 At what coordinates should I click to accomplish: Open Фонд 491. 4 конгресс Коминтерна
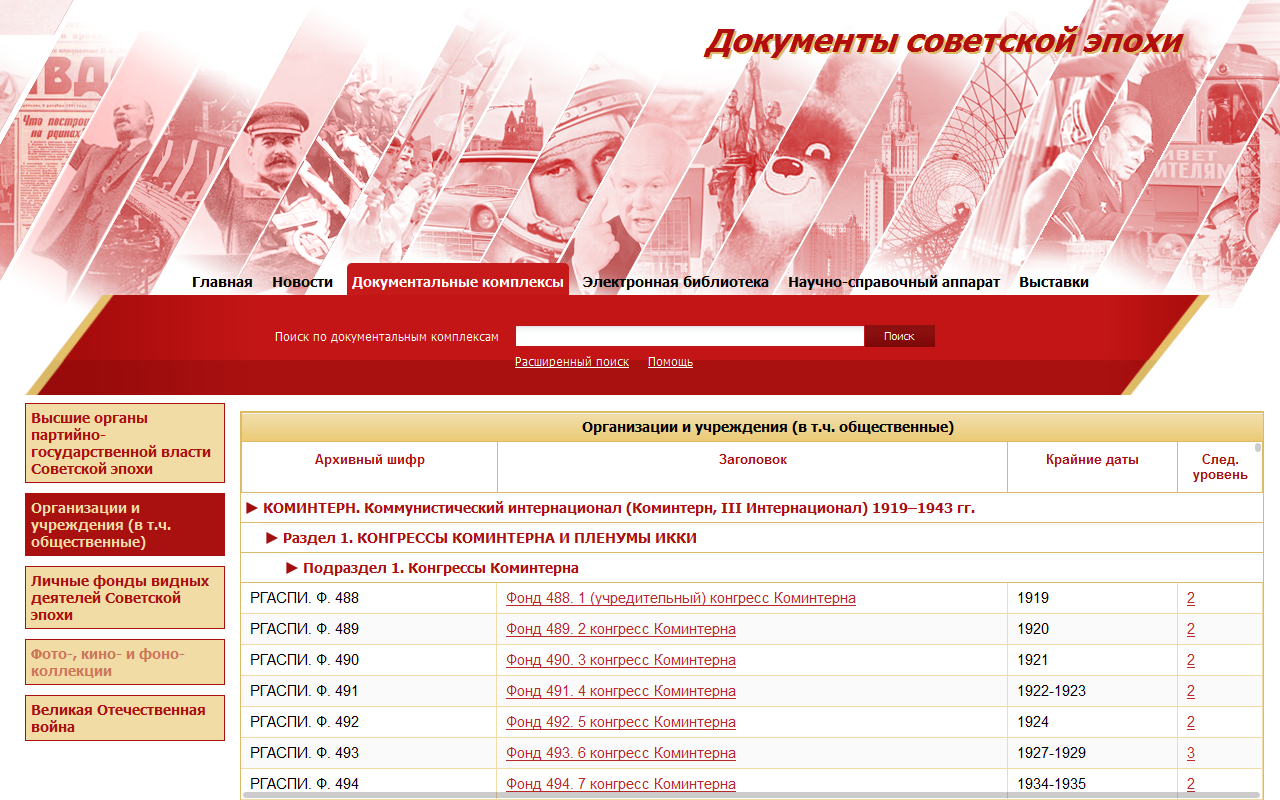coord(621,691)
